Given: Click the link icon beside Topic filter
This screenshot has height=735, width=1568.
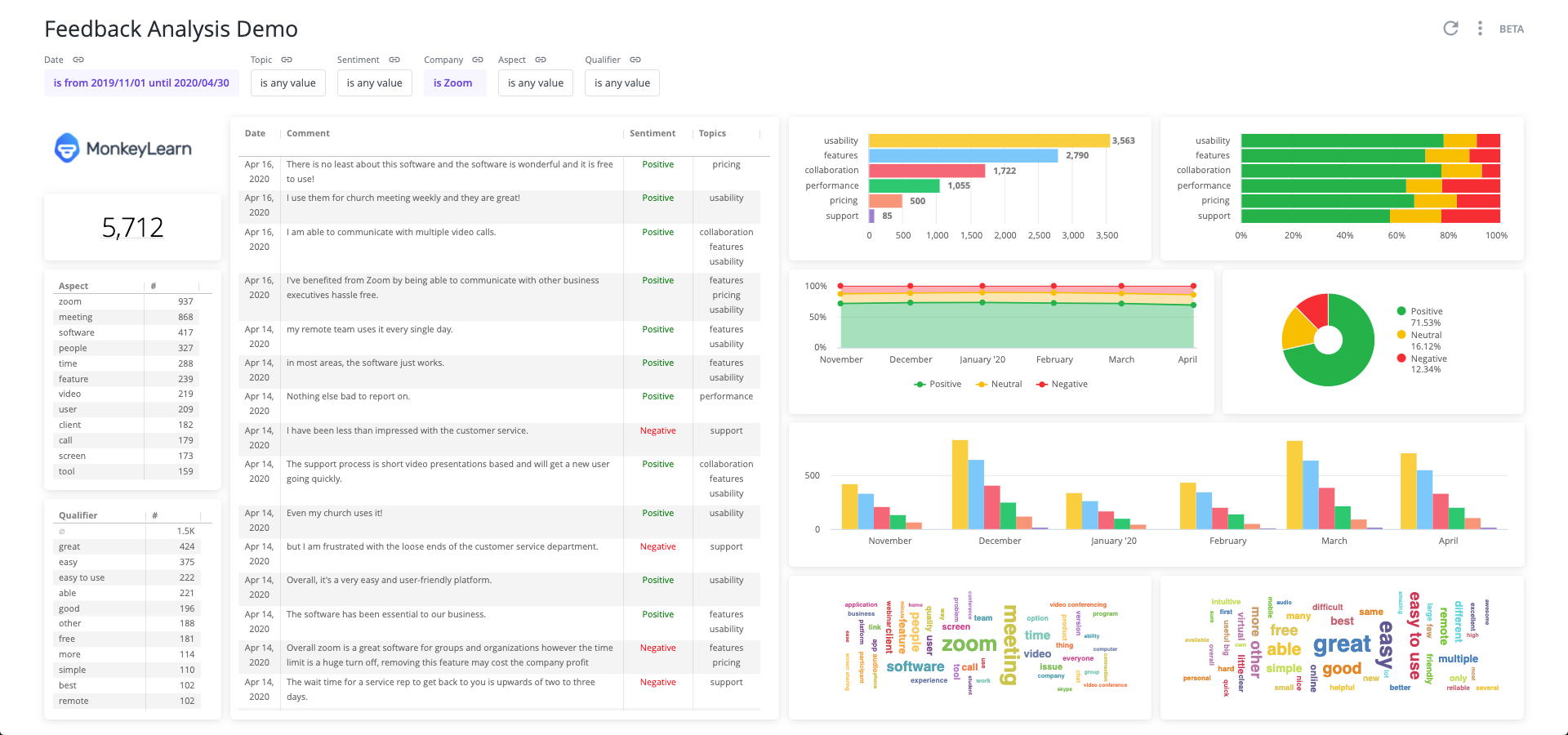Looking at the screenshot, I should point(287,60).
